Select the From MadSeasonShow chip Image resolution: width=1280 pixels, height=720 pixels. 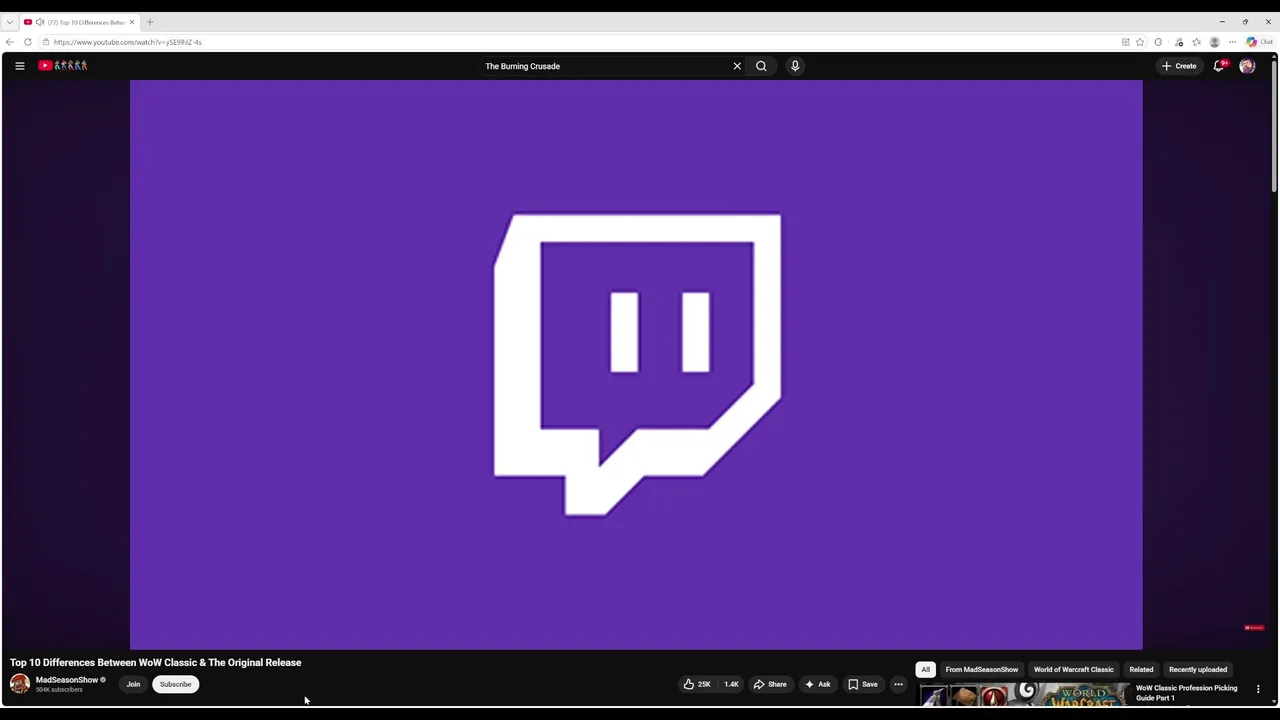pyautogui.click(x=982, y=669)
